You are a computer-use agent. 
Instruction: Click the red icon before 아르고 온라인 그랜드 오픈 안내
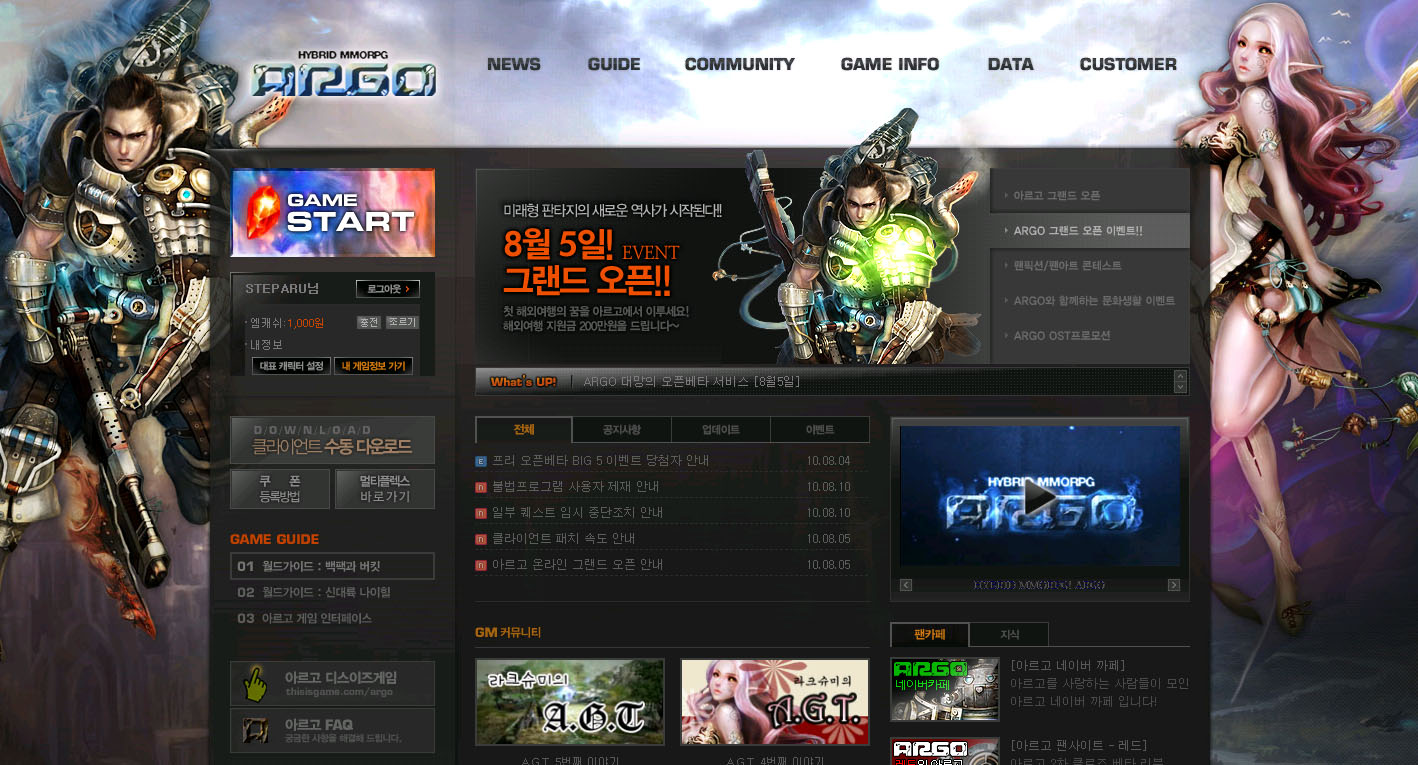click(x=481, y=565)
